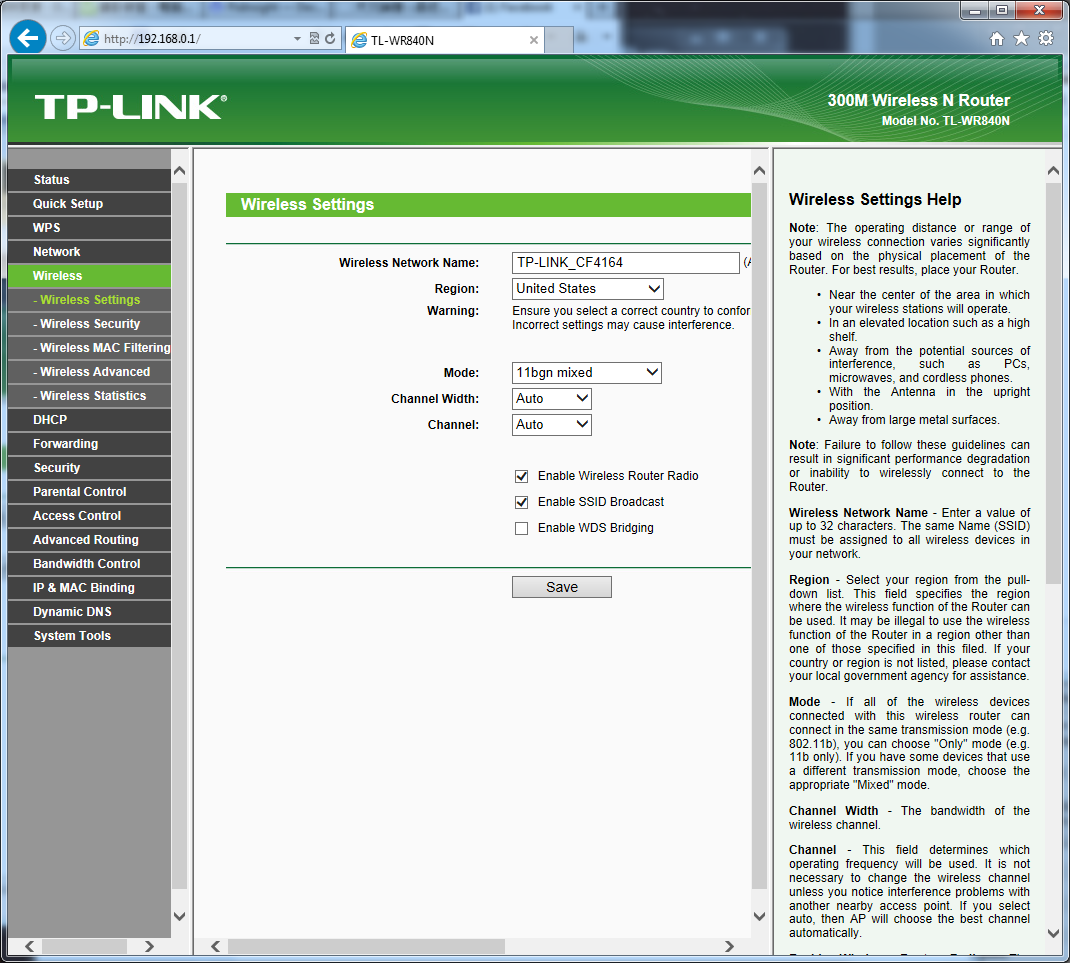Click the browser Forward arrow button
Screen dimensions: 1070x963
tap(62, 38)
